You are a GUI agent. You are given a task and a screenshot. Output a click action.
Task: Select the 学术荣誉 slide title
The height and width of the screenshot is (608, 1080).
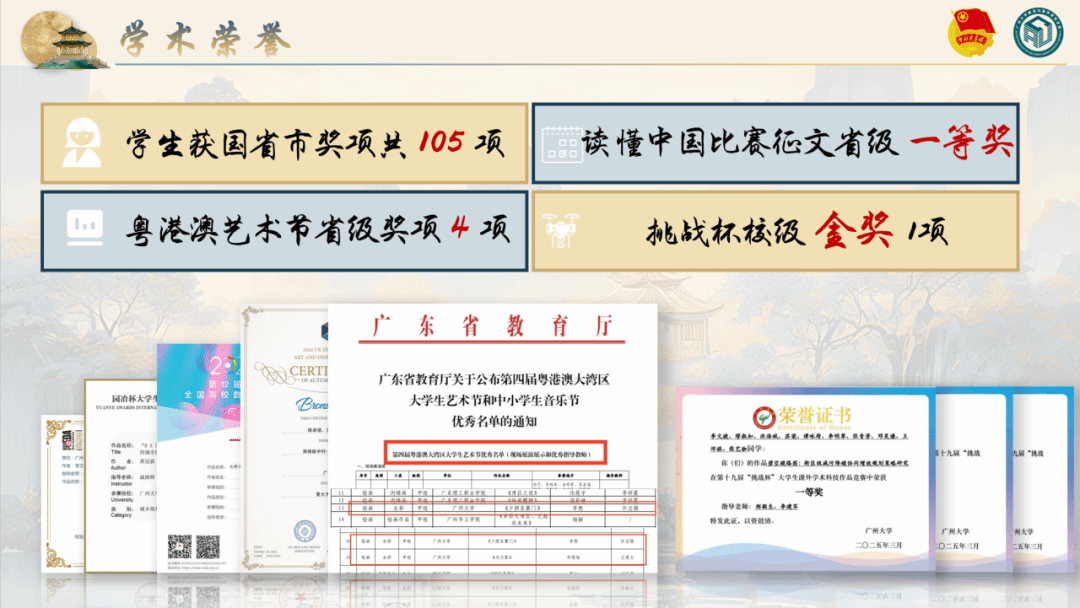pyautogui.click(x=205, y=40)
